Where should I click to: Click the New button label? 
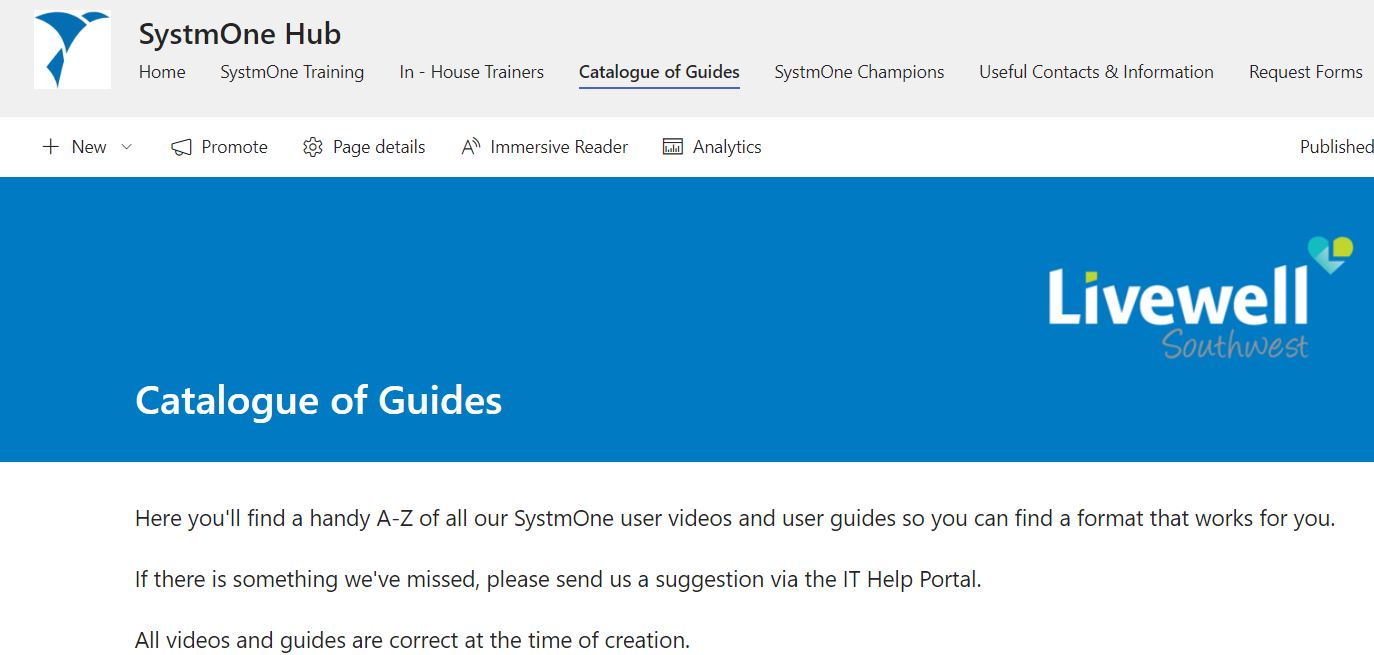89,147
